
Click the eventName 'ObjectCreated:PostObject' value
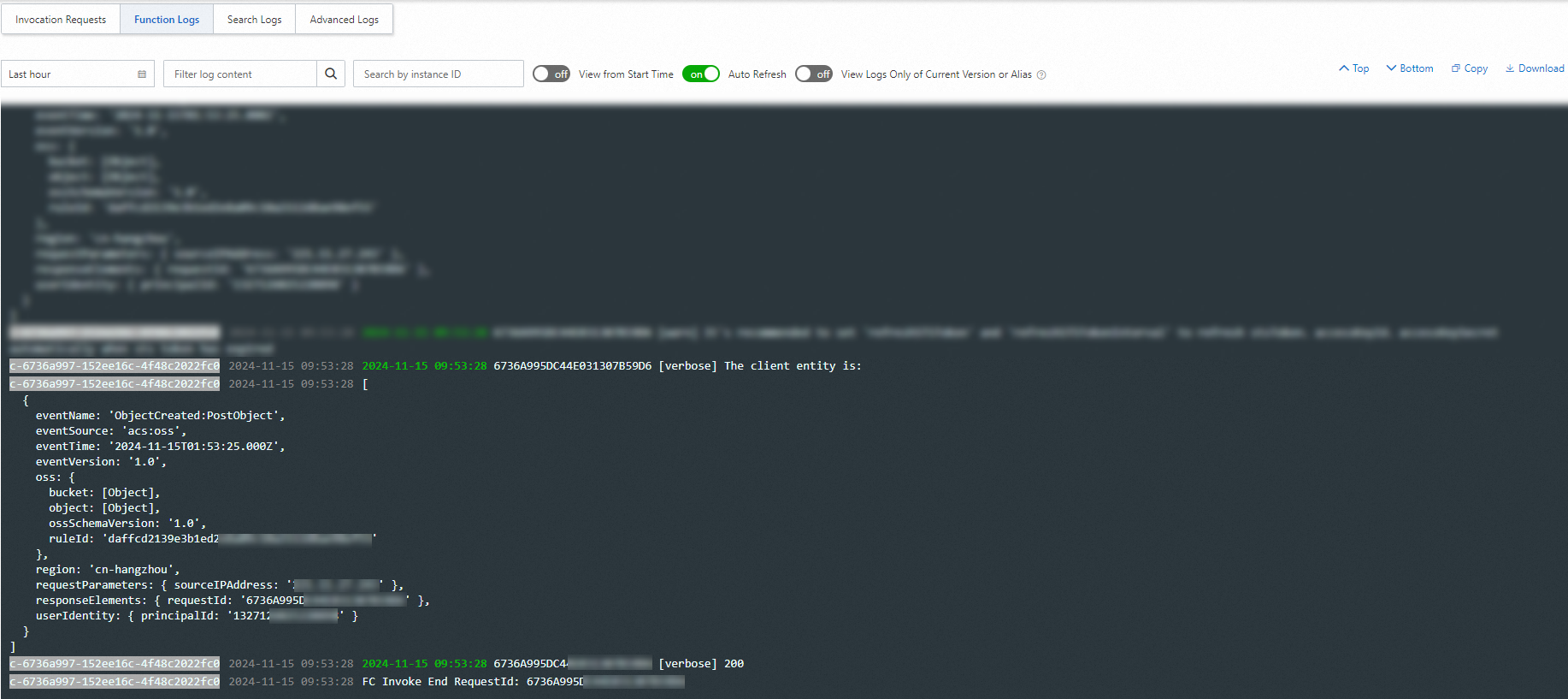coord(196,416)
